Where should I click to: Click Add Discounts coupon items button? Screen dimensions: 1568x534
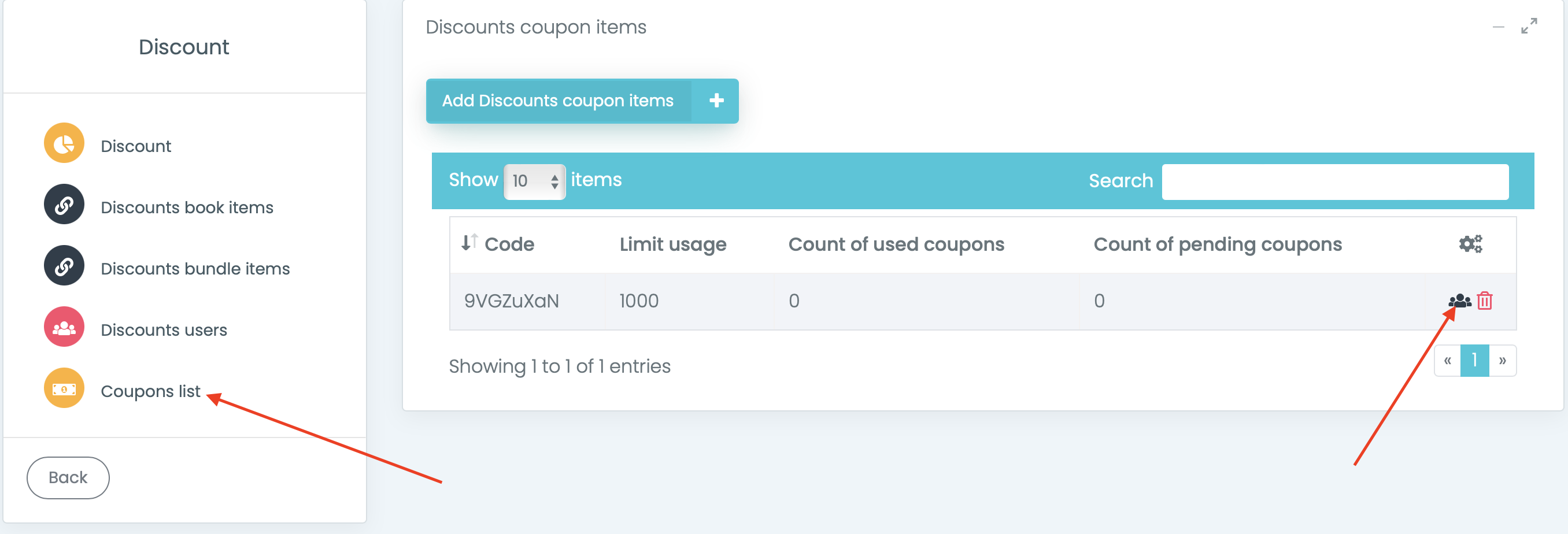pos(581,101)
